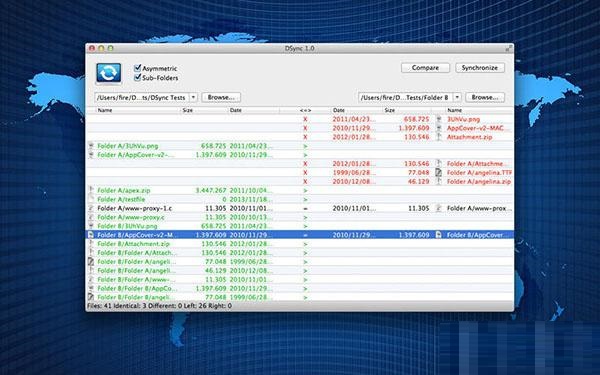Toggle the Sub-Folders checkbox
Image resolution: width=600 pixels, height=375 pixels.
click(137, 78)
